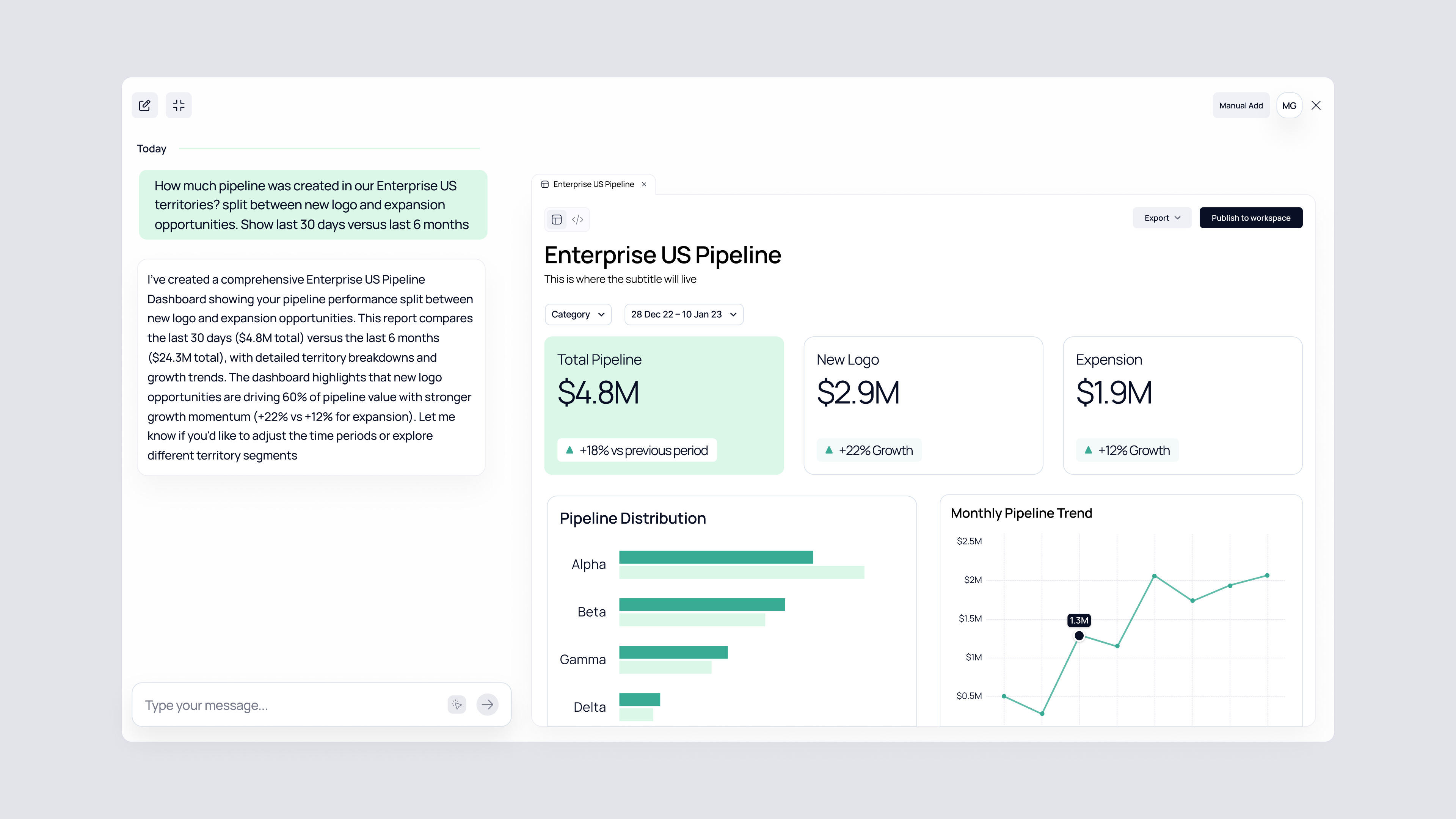Click the collapse fullscreen icon
Image resolution: width=1456 pixels, height=819 pixels.
[x=179, y=105]
